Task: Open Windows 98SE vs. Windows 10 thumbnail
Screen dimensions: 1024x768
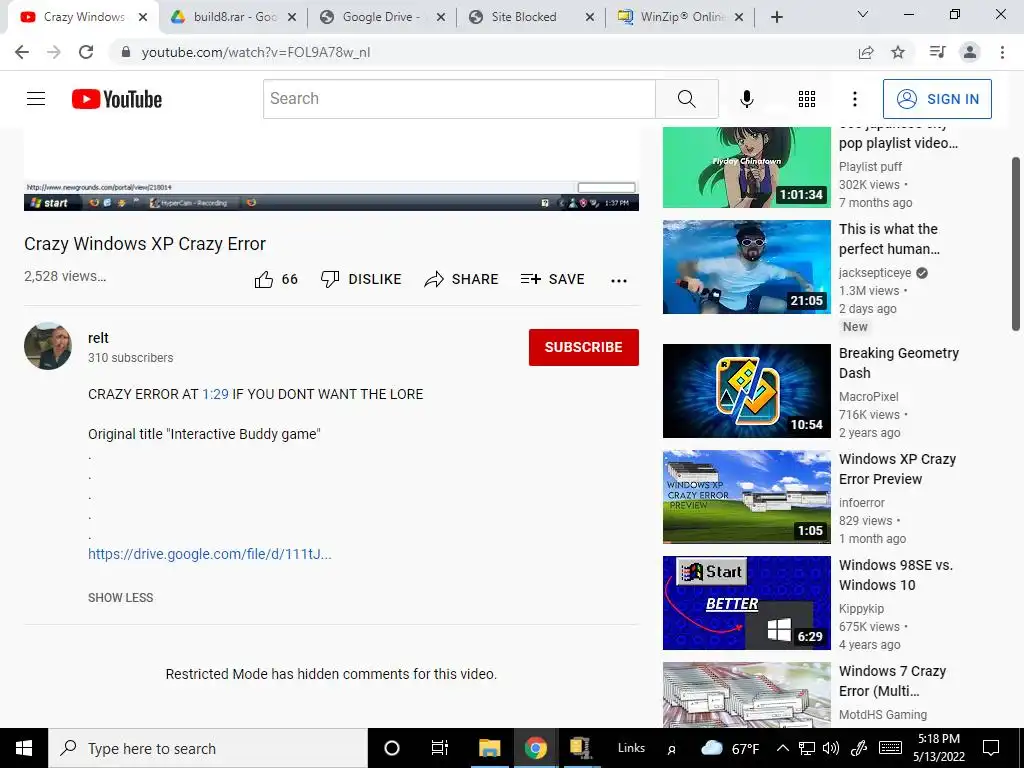Action: pos(746,603)
